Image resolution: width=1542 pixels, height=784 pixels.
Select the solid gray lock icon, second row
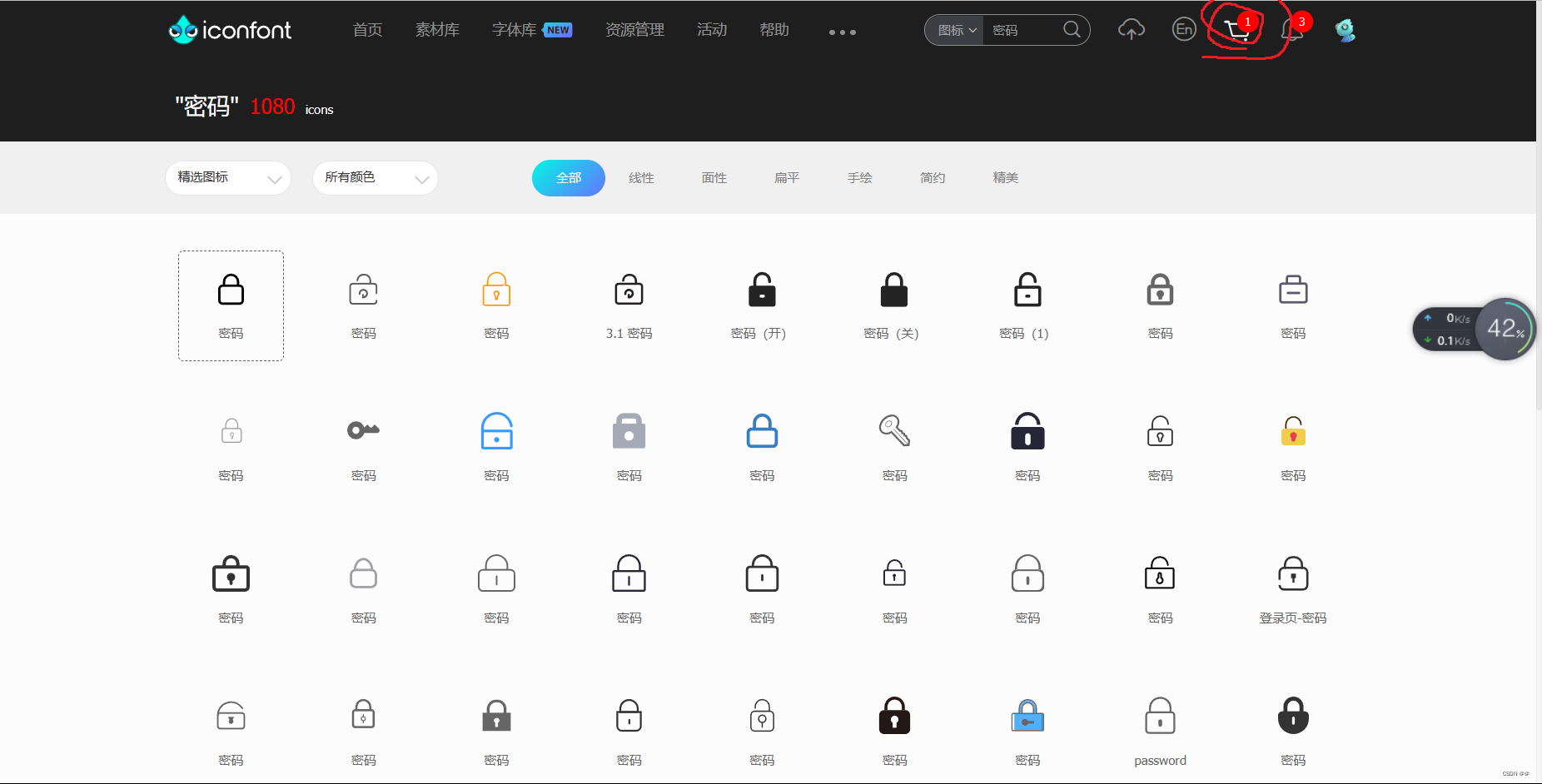pos(629,431)
